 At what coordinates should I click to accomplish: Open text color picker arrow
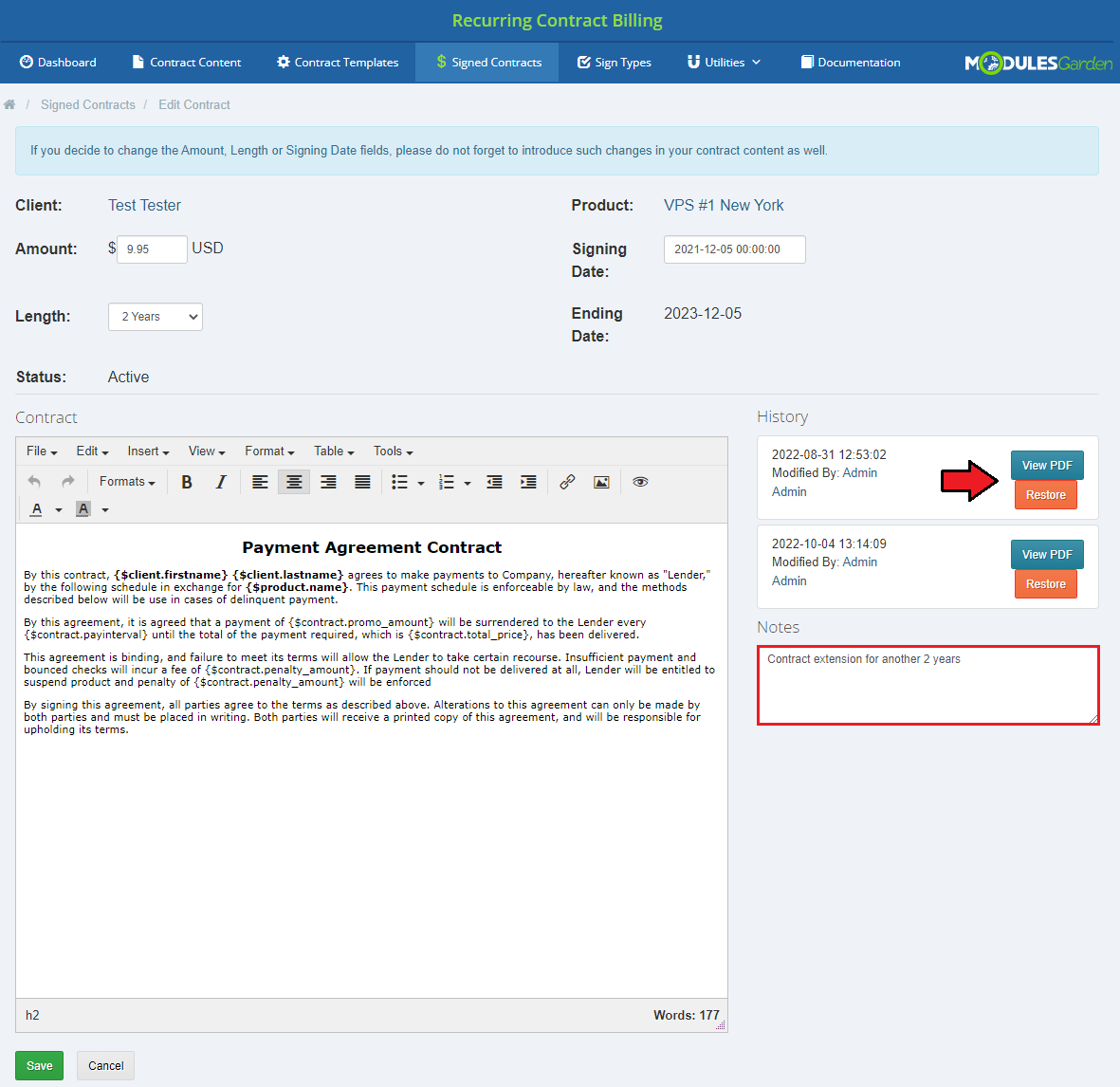[x=59, y=510]
